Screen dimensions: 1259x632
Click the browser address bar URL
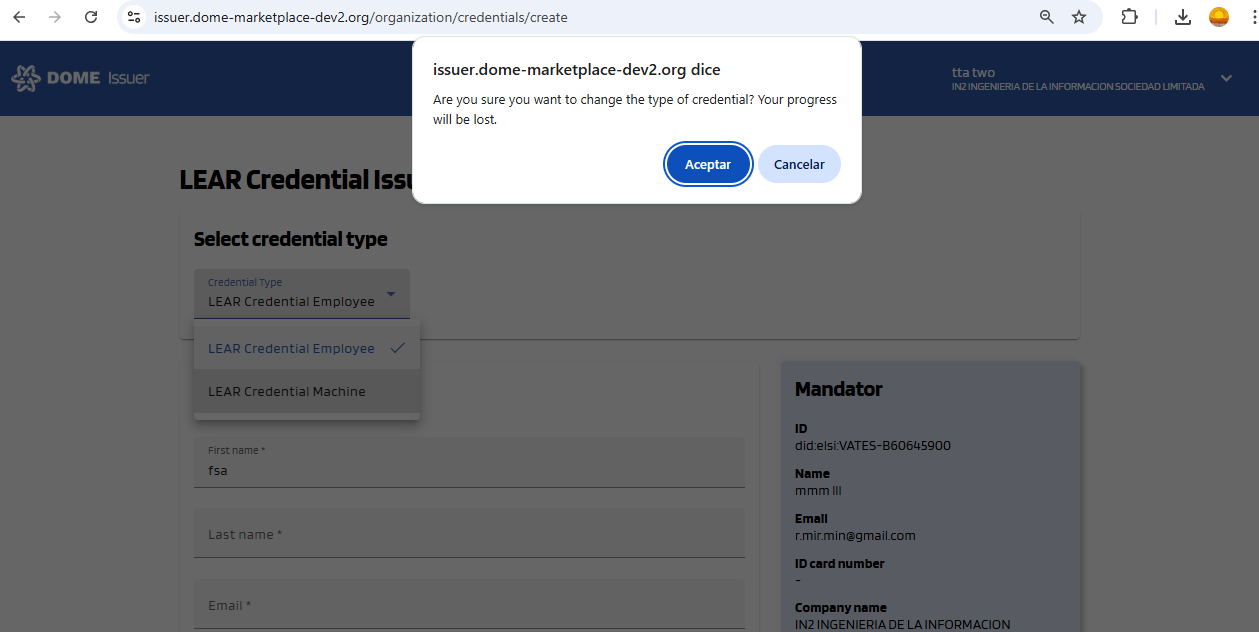coord(360,17)
